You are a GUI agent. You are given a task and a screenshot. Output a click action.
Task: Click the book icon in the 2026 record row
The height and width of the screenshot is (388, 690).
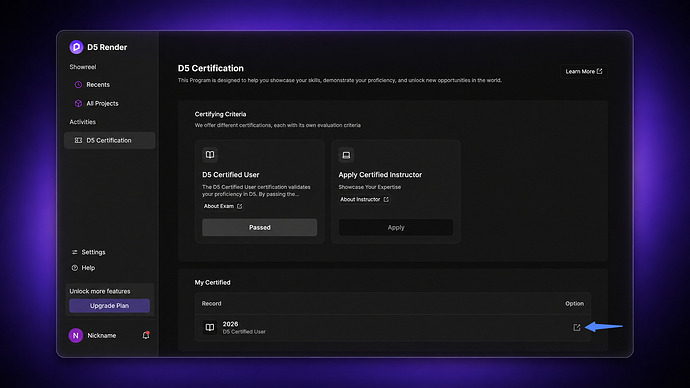coord(210,327)
